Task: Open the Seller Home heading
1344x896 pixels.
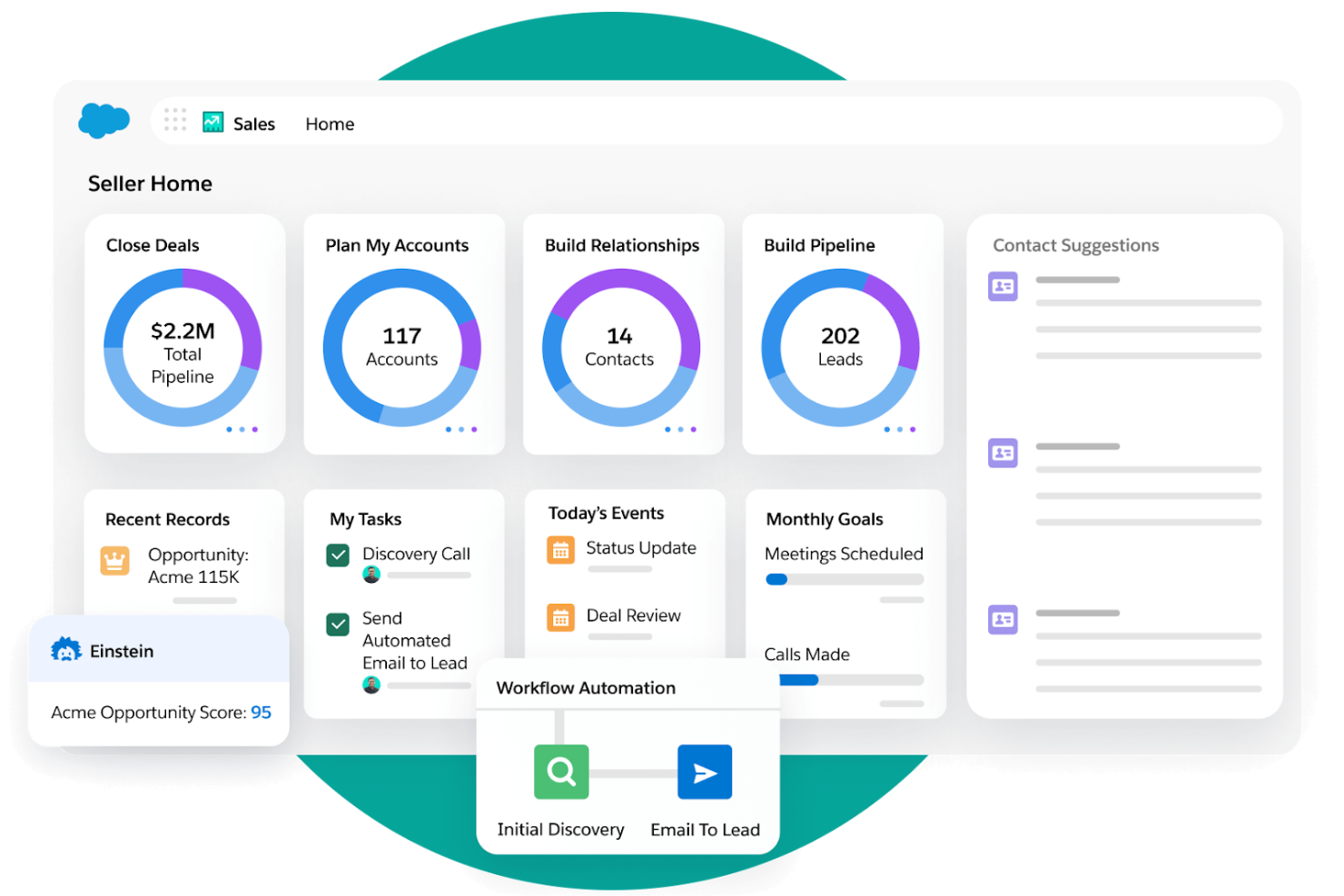Action: pyautogui.click(x=150, y=183)
